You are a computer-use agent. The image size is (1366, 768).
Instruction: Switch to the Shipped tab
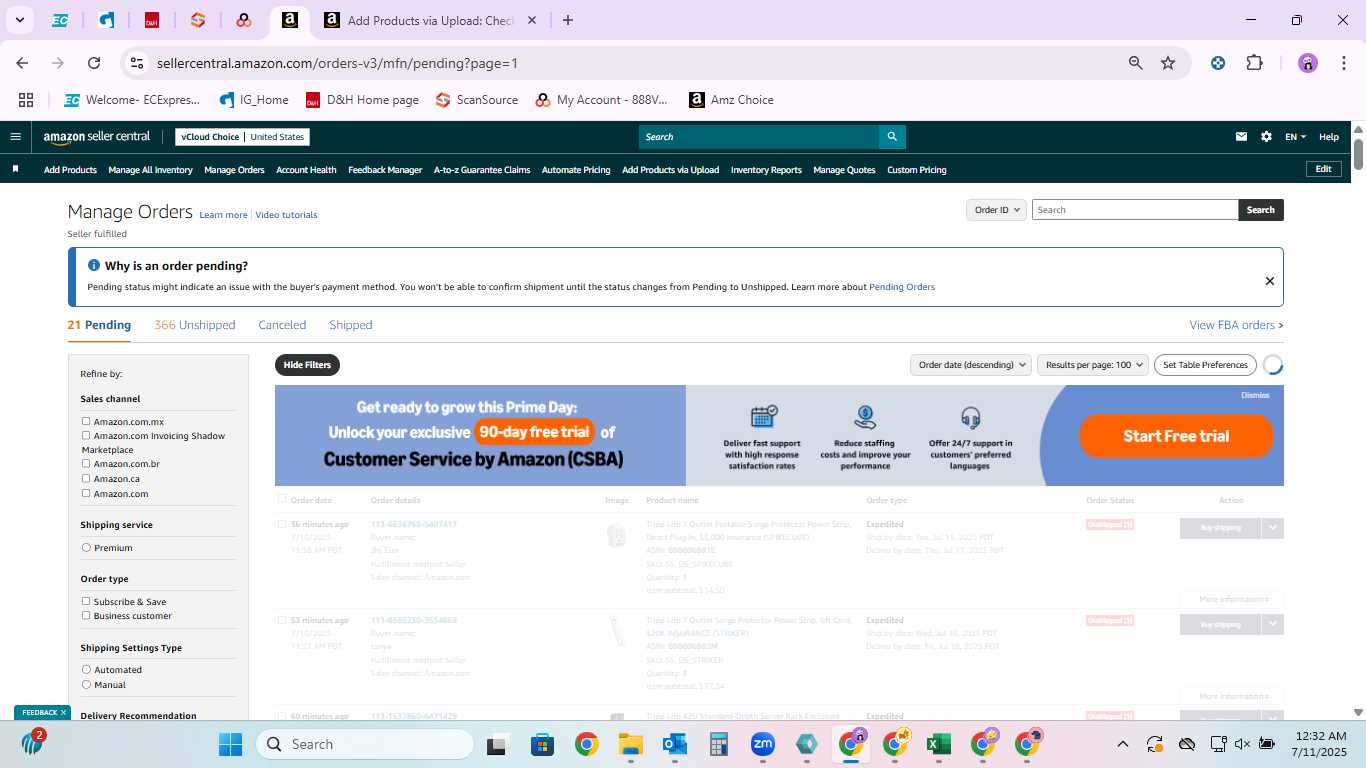pos(351,325)
